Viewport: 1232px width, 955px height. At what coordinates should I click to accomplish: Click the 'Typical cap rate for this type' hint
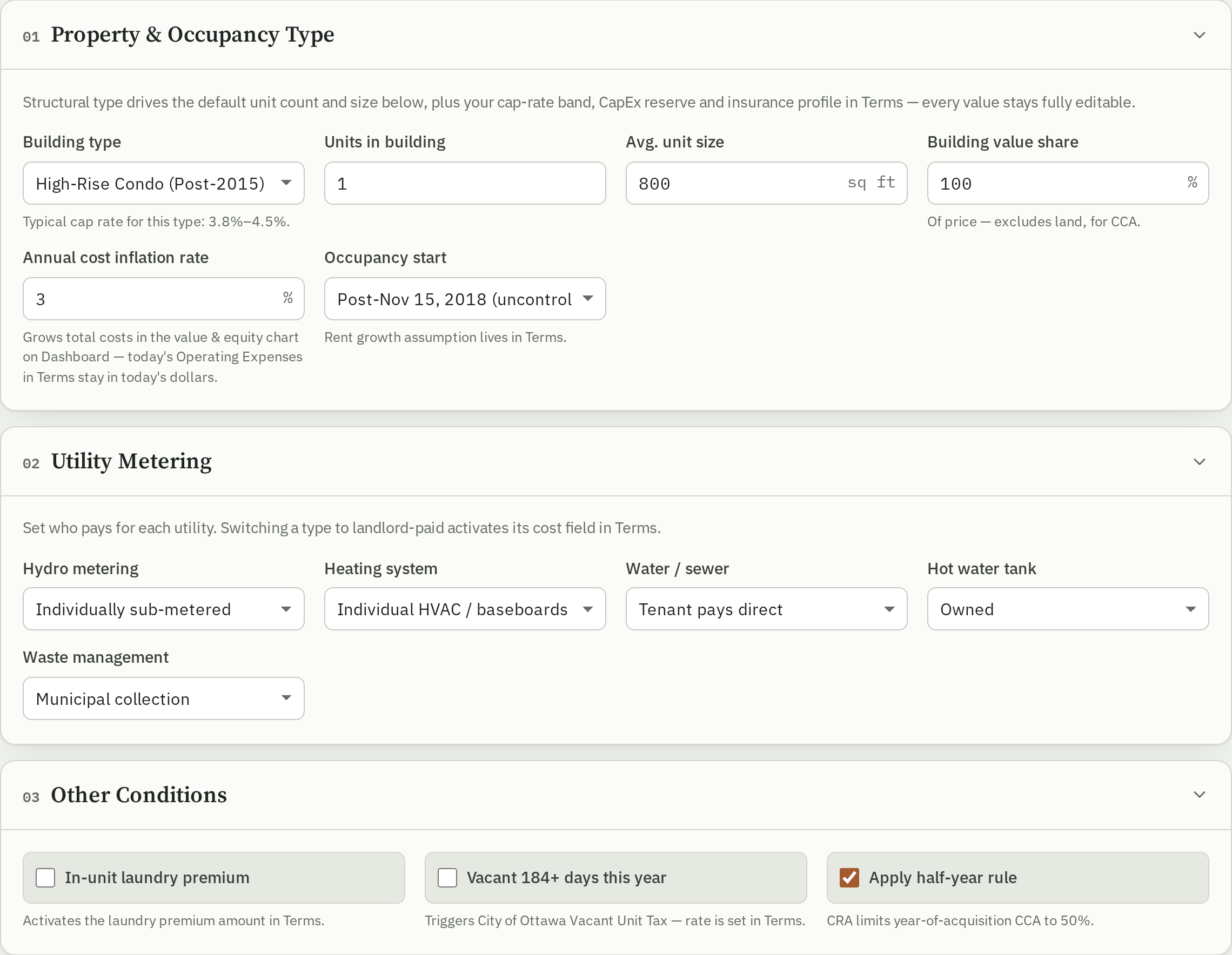coord(156,221)
